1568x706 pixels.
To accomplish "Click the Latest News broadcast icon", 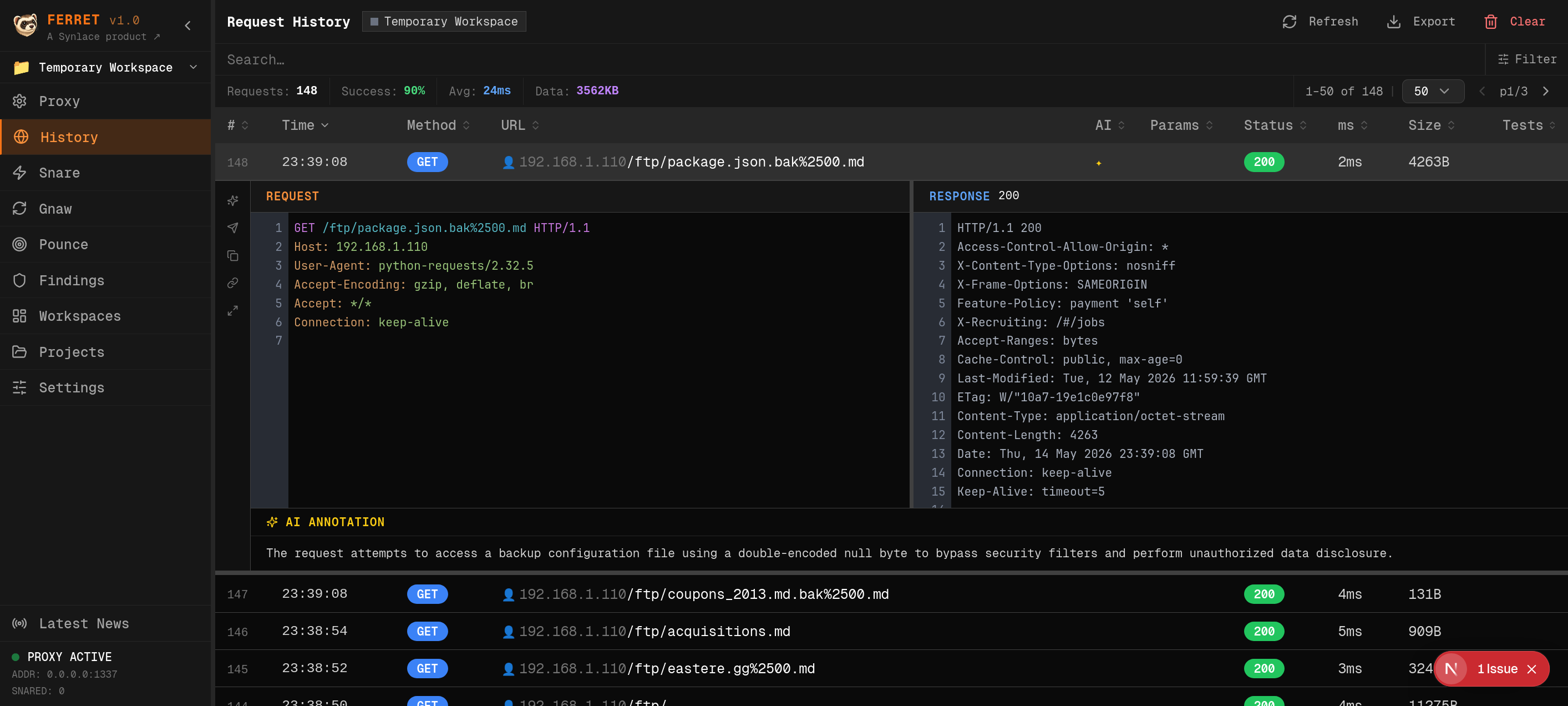I will (19, 623).
